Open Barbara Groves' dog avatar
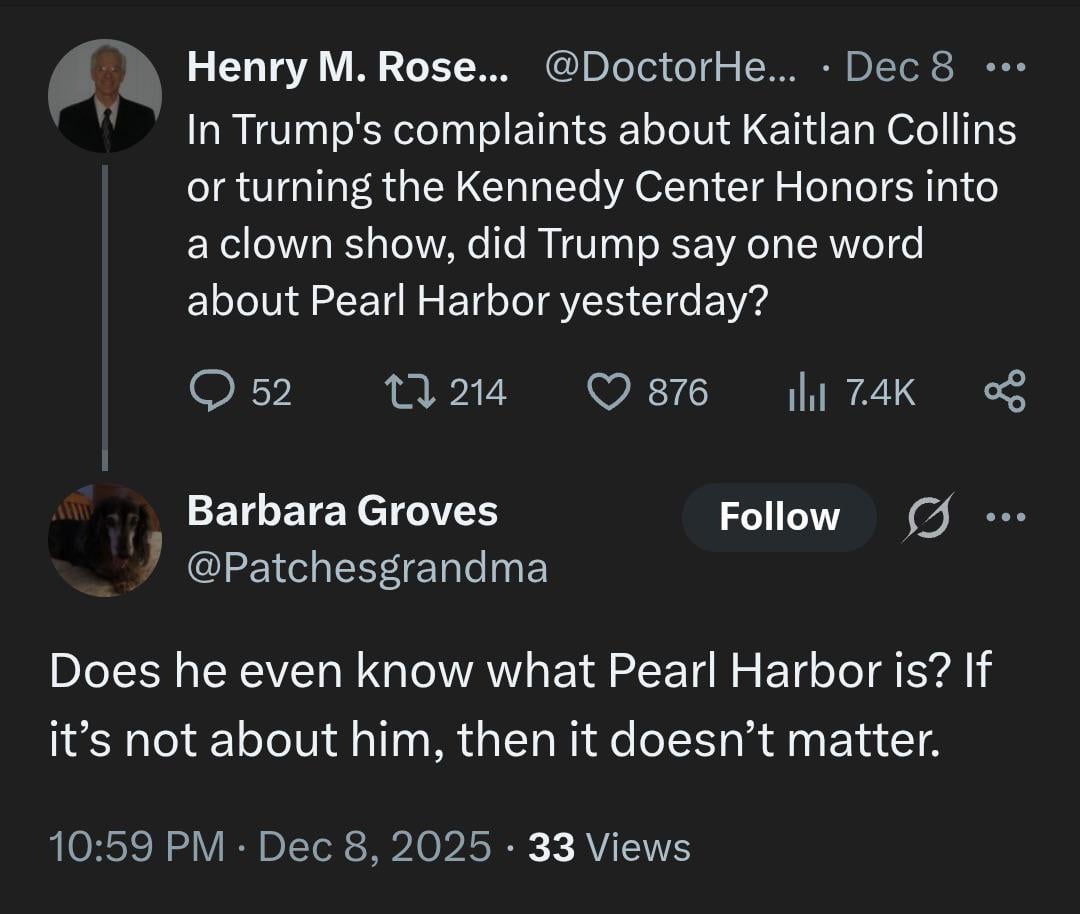Viewport: 1080px width, 914px height. click(104, 540)
